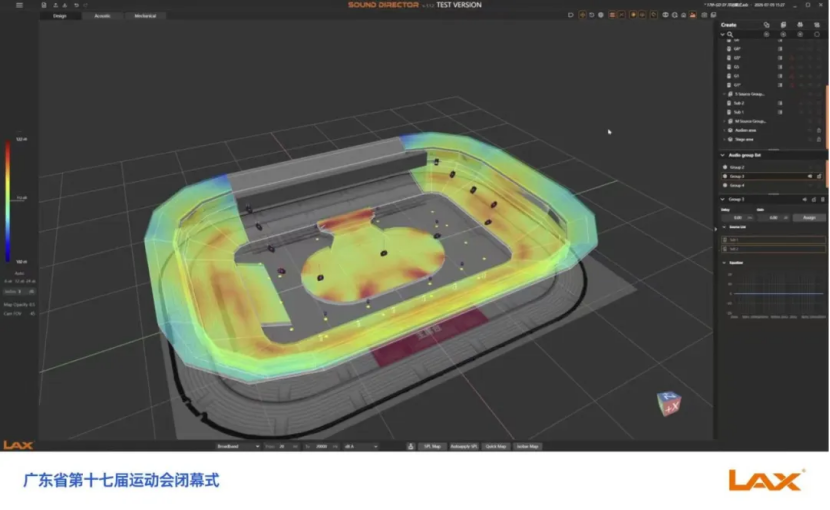Click the 3D orientation cube

pos(669,404)
